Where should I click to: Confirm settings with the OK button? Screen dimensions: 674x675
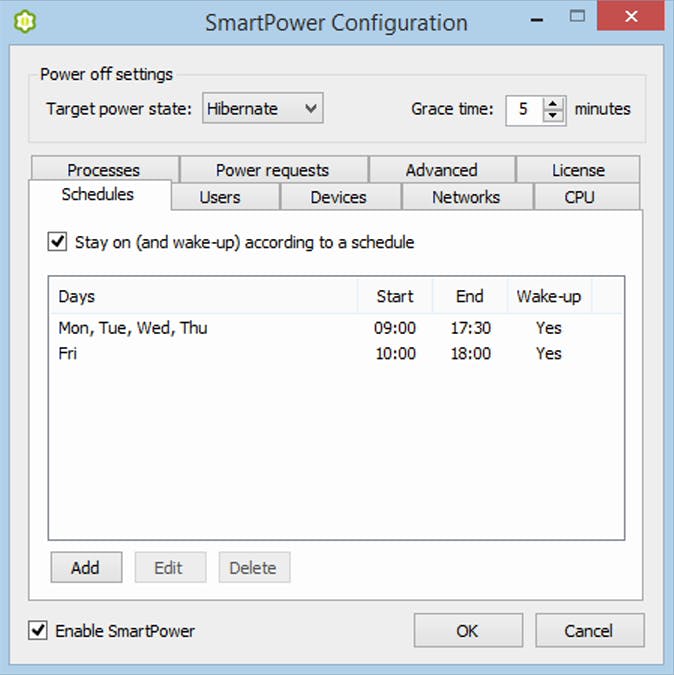click(468, 631)
